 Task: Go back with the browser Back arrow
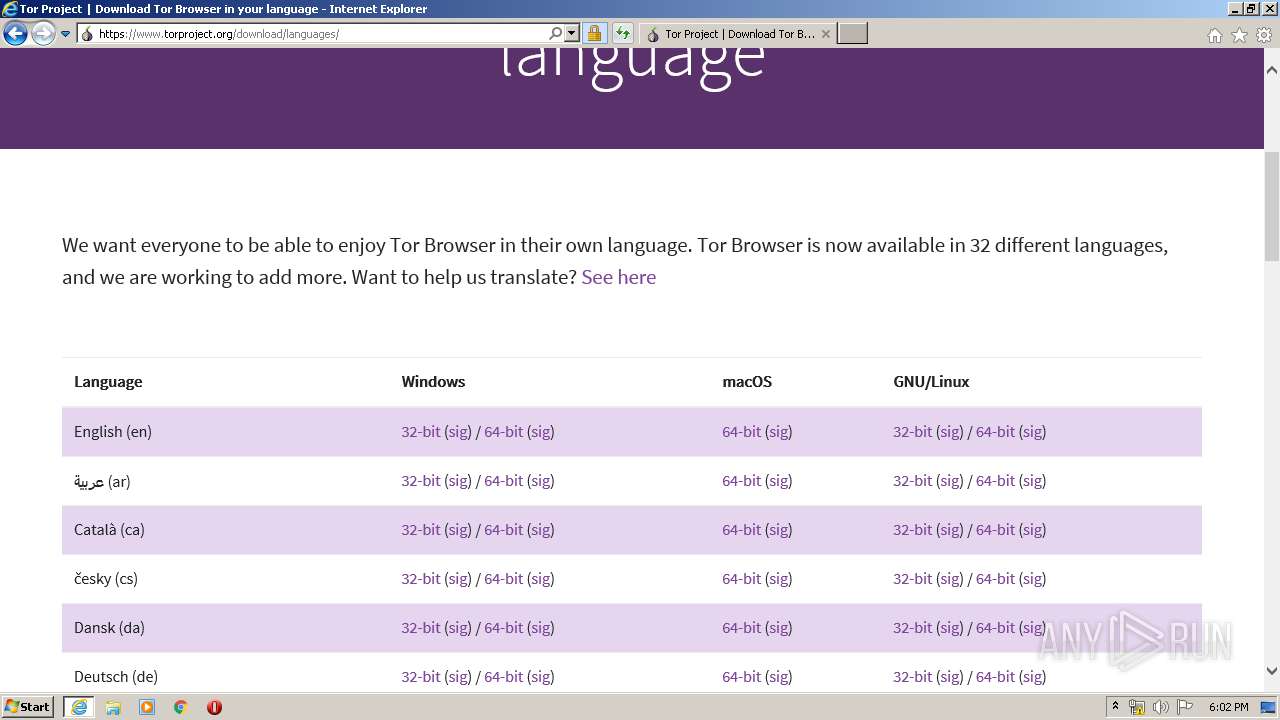pyautogui.click(x=15, y=34)
